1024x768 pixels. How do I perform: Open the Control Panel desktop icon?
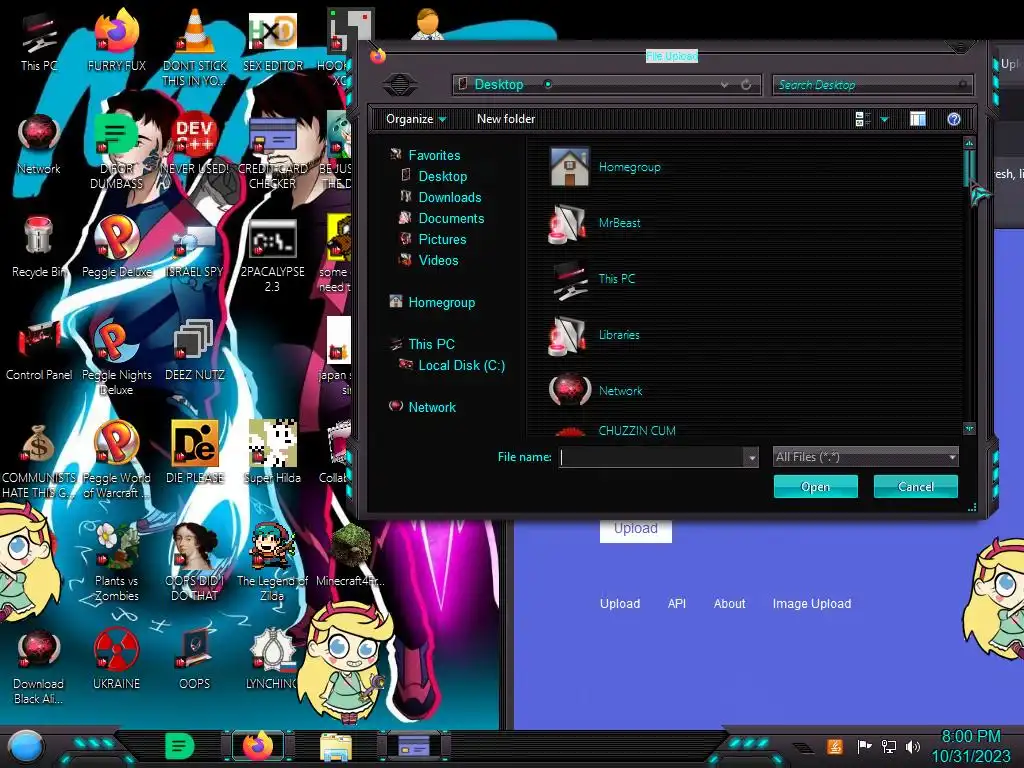39,350
